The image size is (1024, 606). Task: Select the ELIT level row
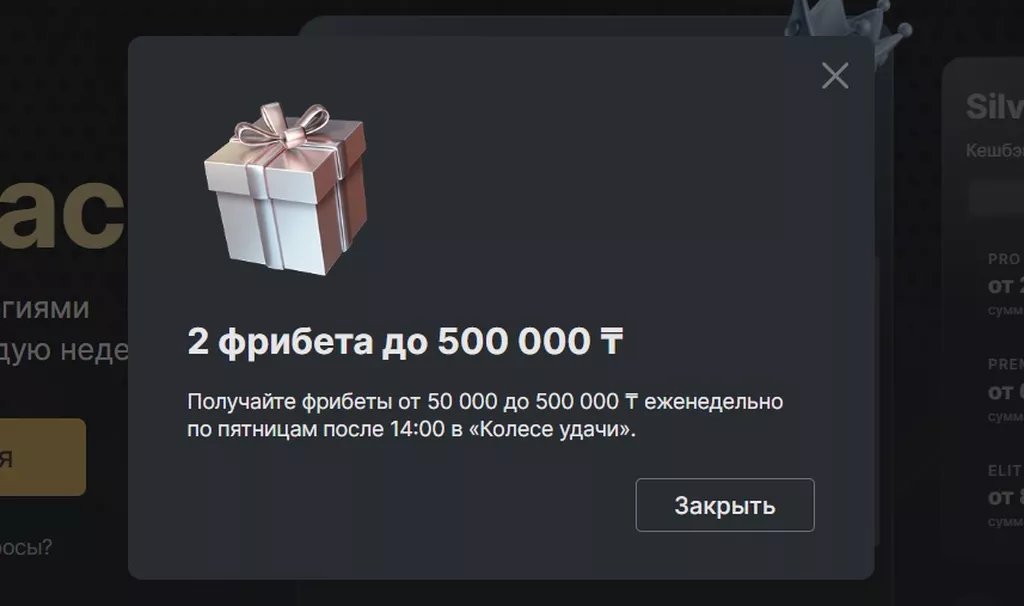(1006, 496)
